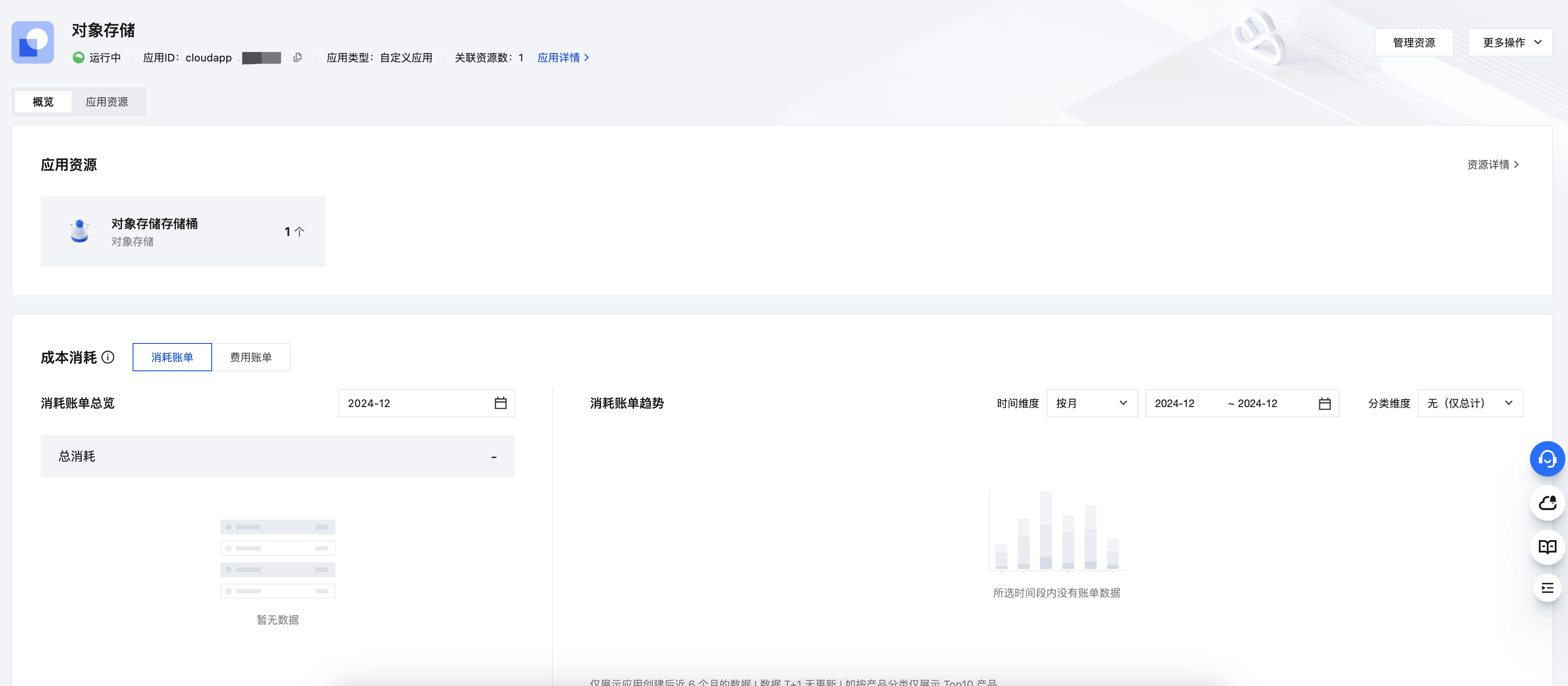Select the 费用账单 tab
1568x686 pixels.
251,357
